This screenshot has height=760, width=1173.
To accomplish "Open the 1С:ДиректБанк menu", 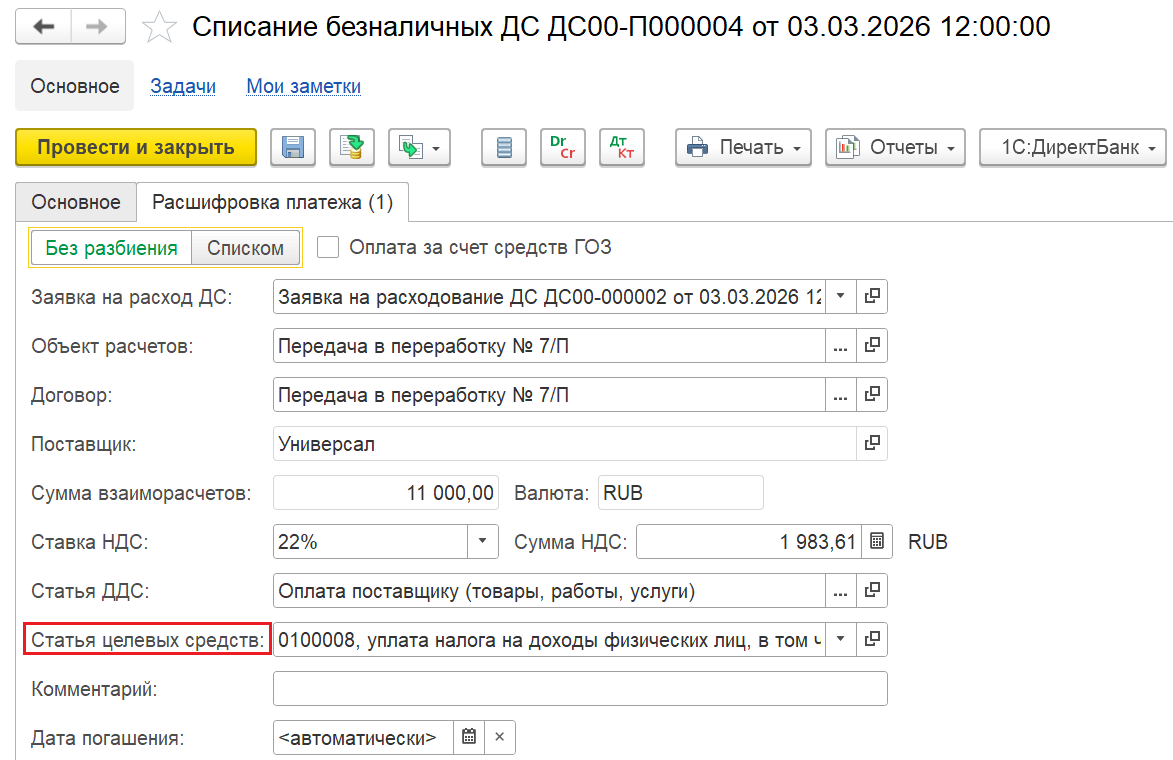I will tap(1072, 147).
